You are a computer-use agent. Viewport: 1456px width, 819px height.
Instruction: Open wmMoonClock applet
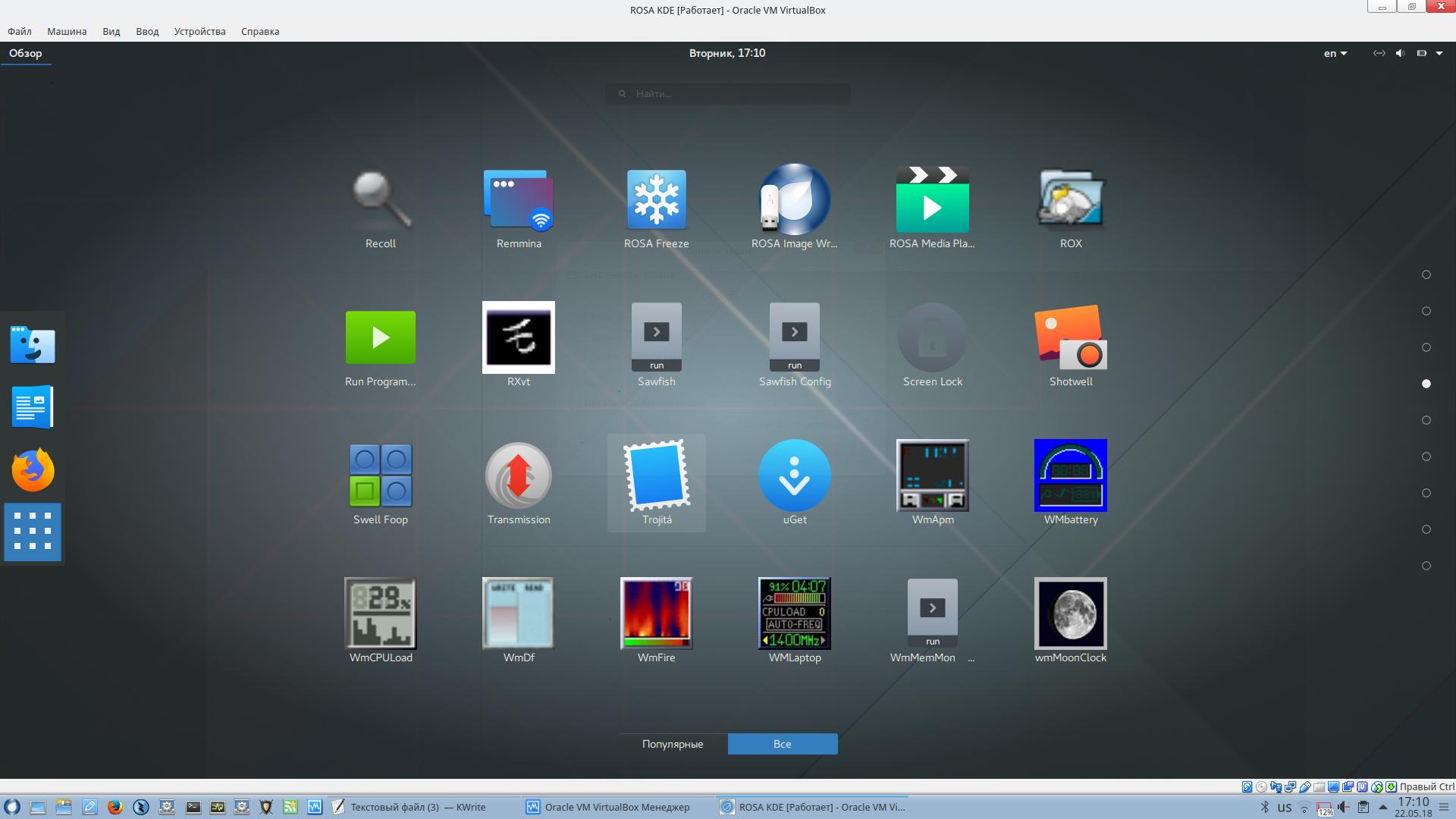pyautogui.click(x=1070, y=614)
